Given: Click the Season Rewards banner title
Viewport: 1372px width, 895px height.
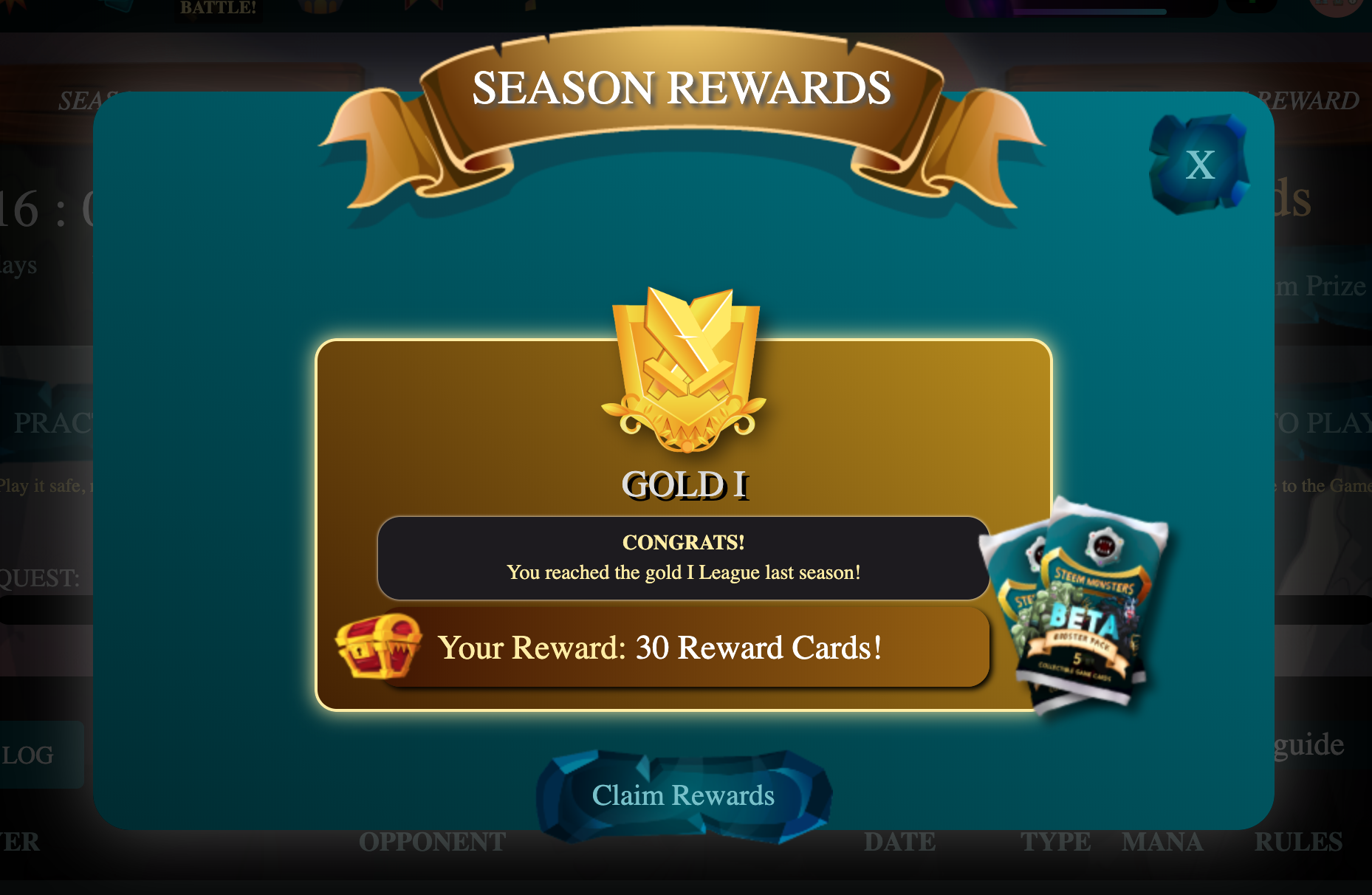Looking at the screenshot, I should tap(682, 88).
